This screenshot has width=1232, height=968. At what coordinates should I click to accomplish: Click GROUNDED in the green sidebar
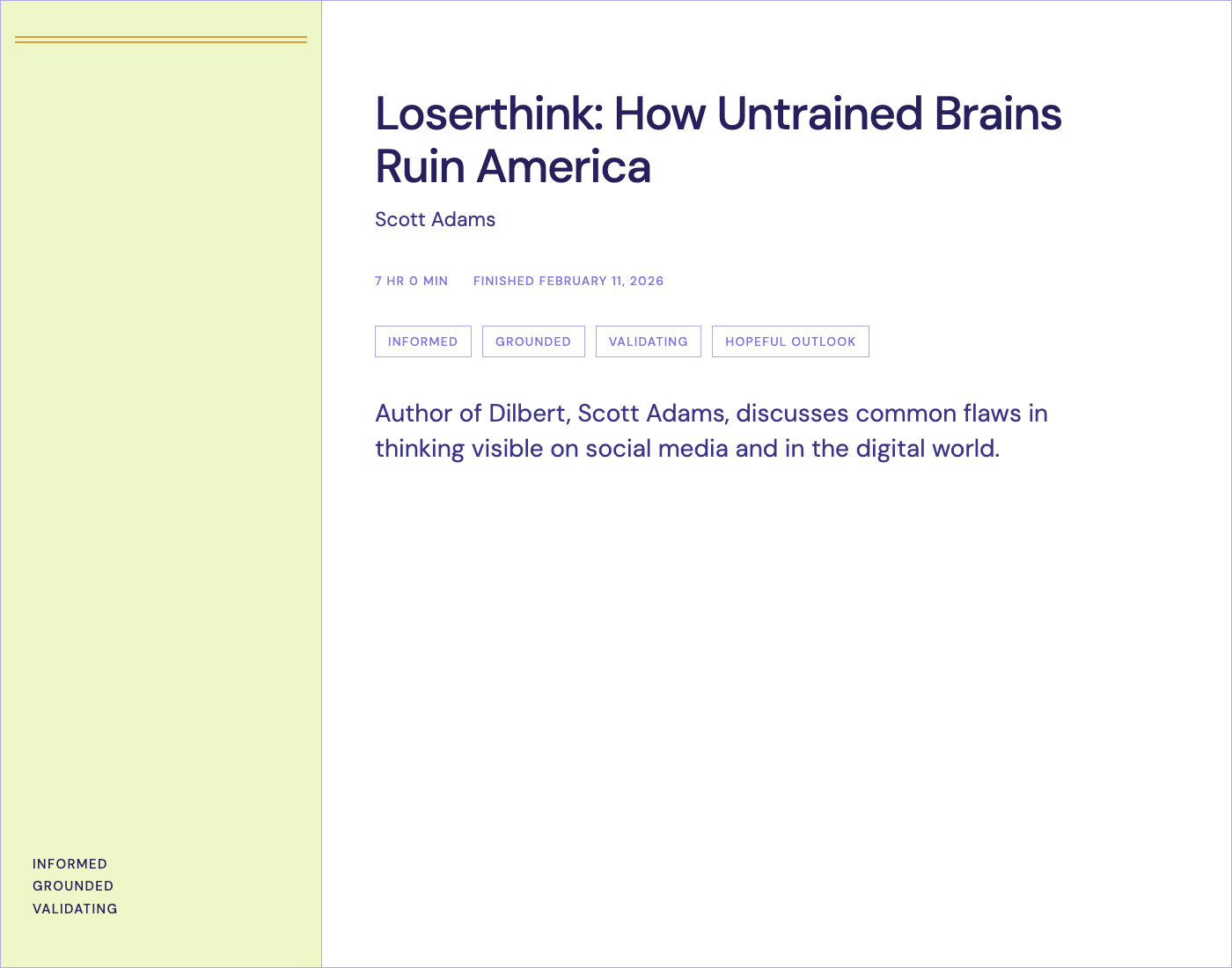[x=73, y=886]
